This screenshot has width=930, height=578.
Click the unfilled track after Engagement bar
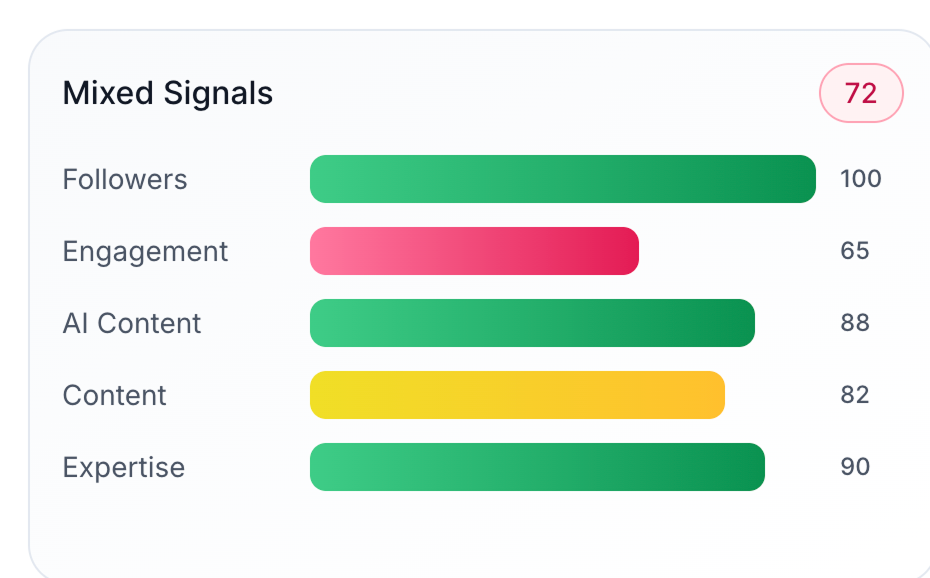728,251
